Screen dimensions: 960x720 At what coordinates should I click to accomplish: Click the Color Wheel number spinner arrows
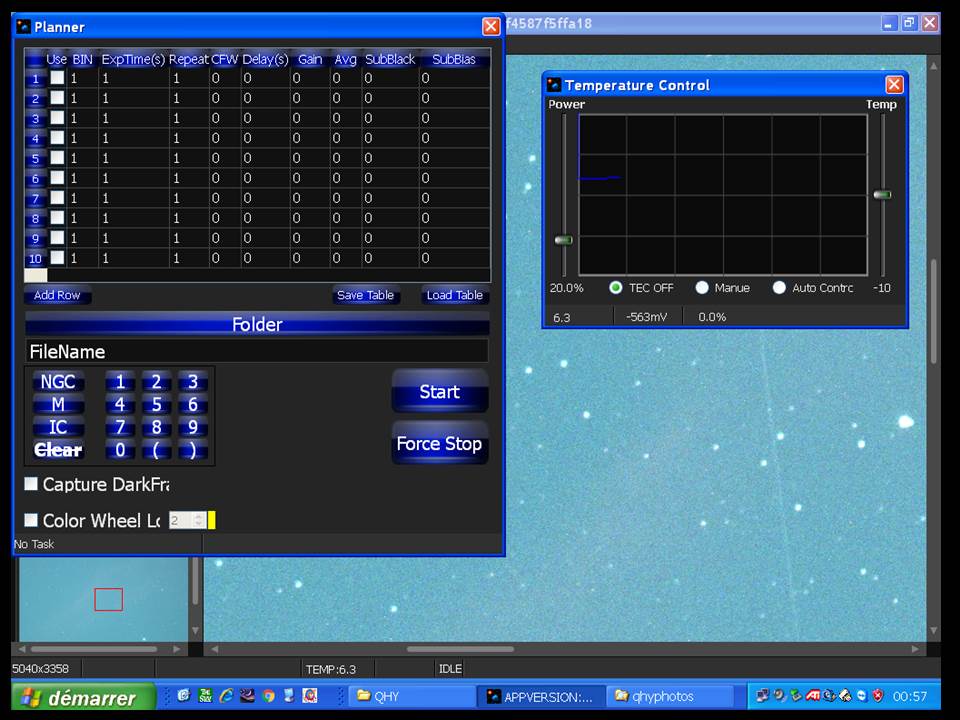pyautogui.click(x=199, y=520)
